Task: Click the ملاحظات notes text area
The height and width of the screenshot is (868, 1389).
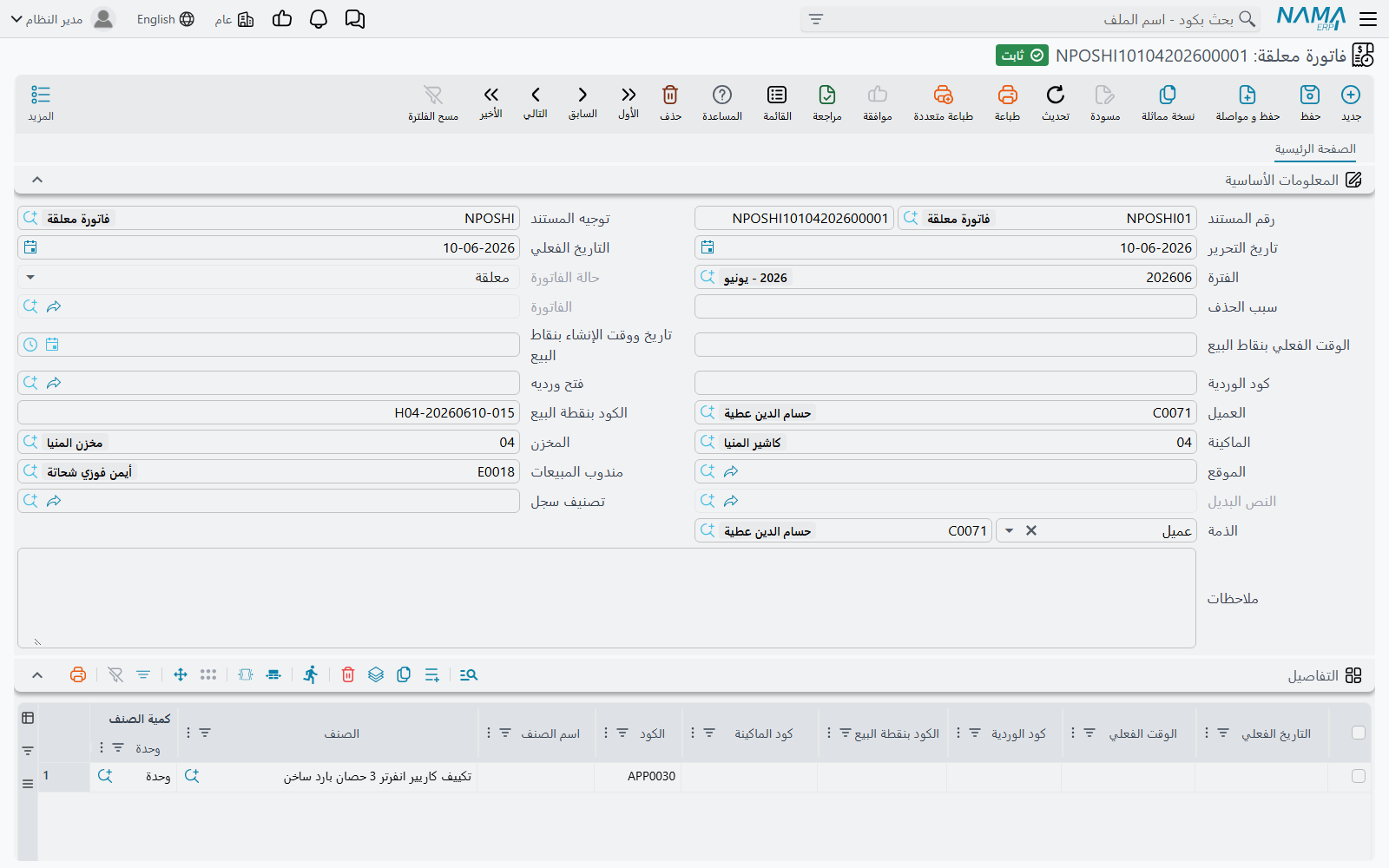Action: click(607, 598)
